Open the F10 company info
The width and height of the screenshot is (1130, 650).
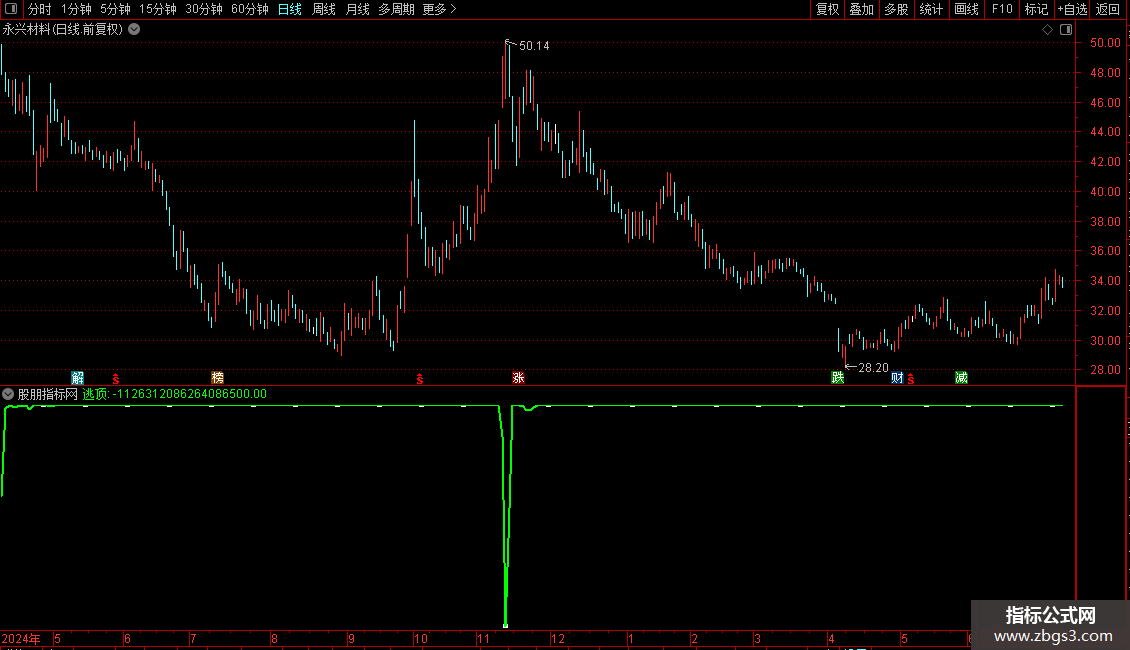tap(1002, 9)
